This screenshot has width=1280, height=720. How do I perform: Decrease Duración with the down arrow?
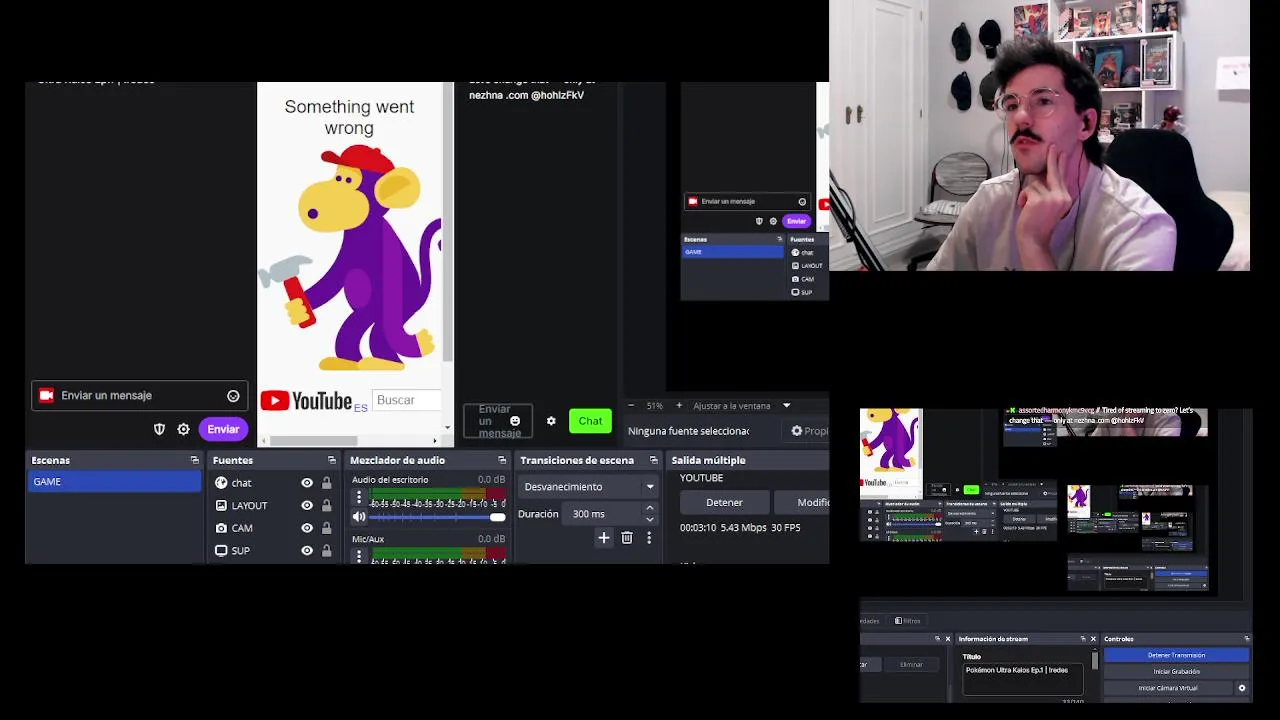pos(650,520)
